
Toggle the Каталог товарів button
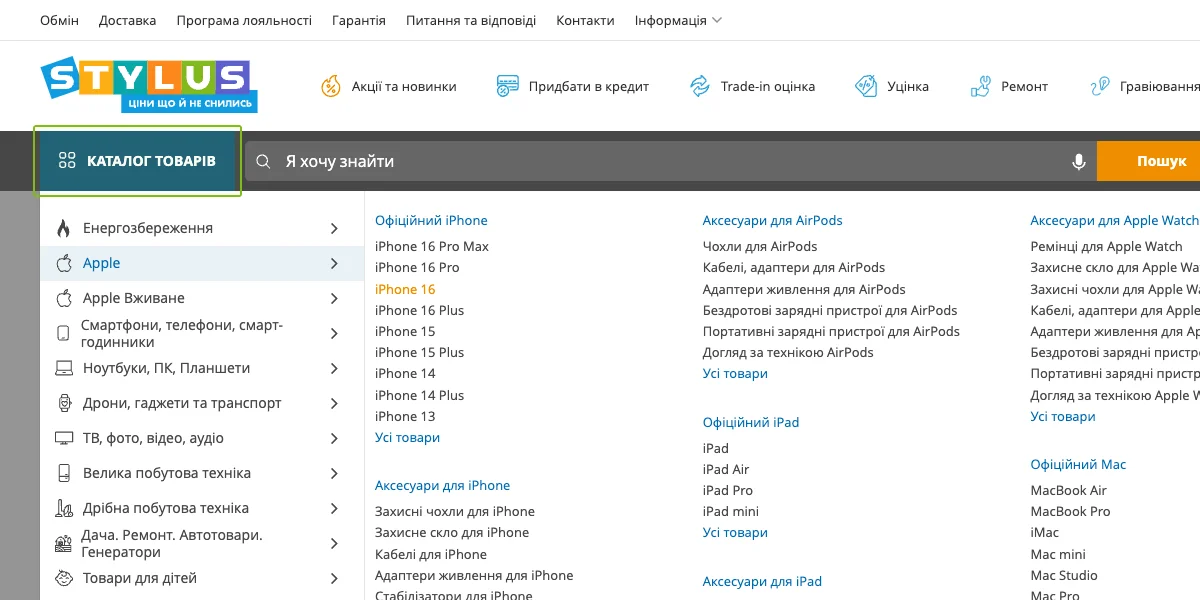coord(138,161)
